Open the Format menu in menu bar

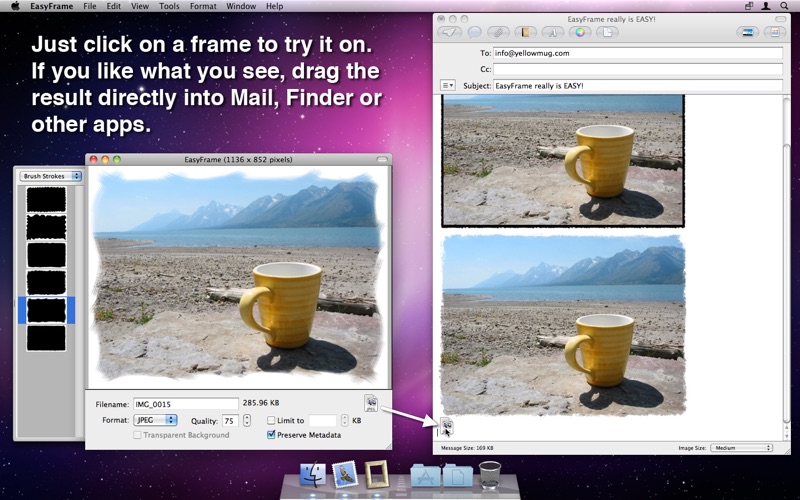click(203, 6)
